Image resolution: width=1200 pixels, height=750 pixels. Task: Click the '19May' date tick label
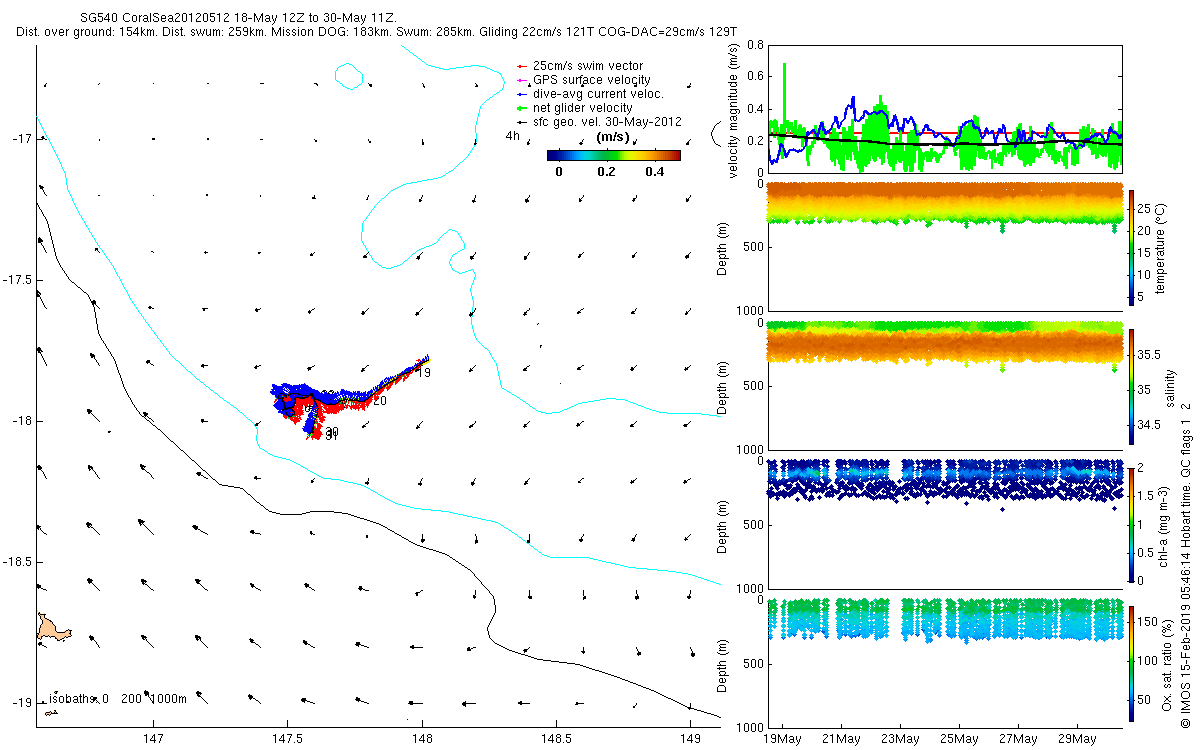[782, 739]
